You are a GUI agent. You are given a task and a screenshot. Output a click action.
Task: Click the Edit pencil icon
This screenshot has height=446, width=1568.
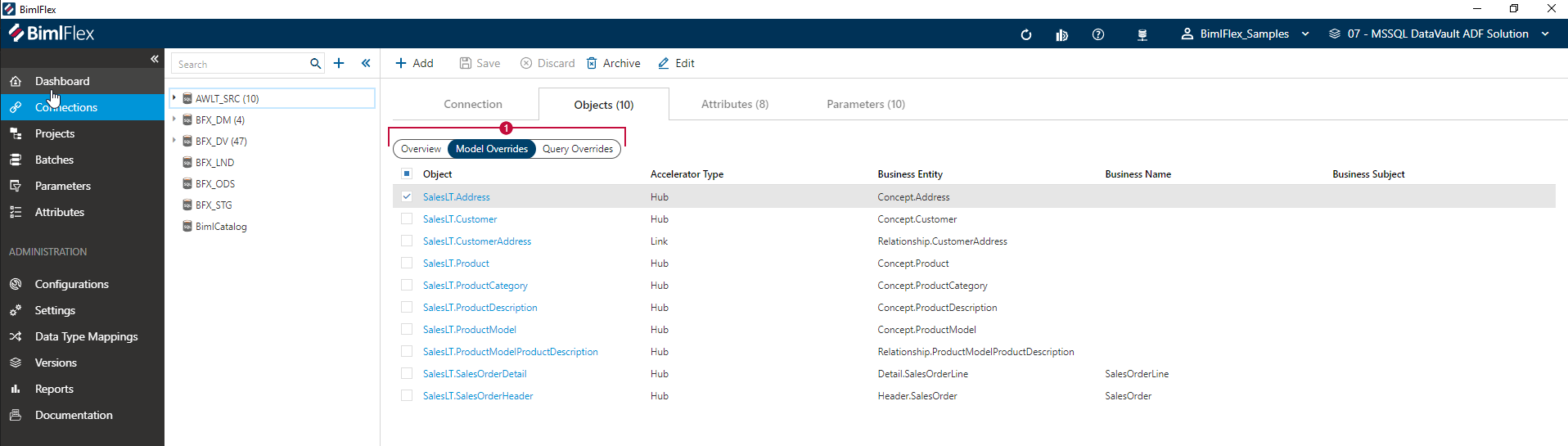[664, 63]
